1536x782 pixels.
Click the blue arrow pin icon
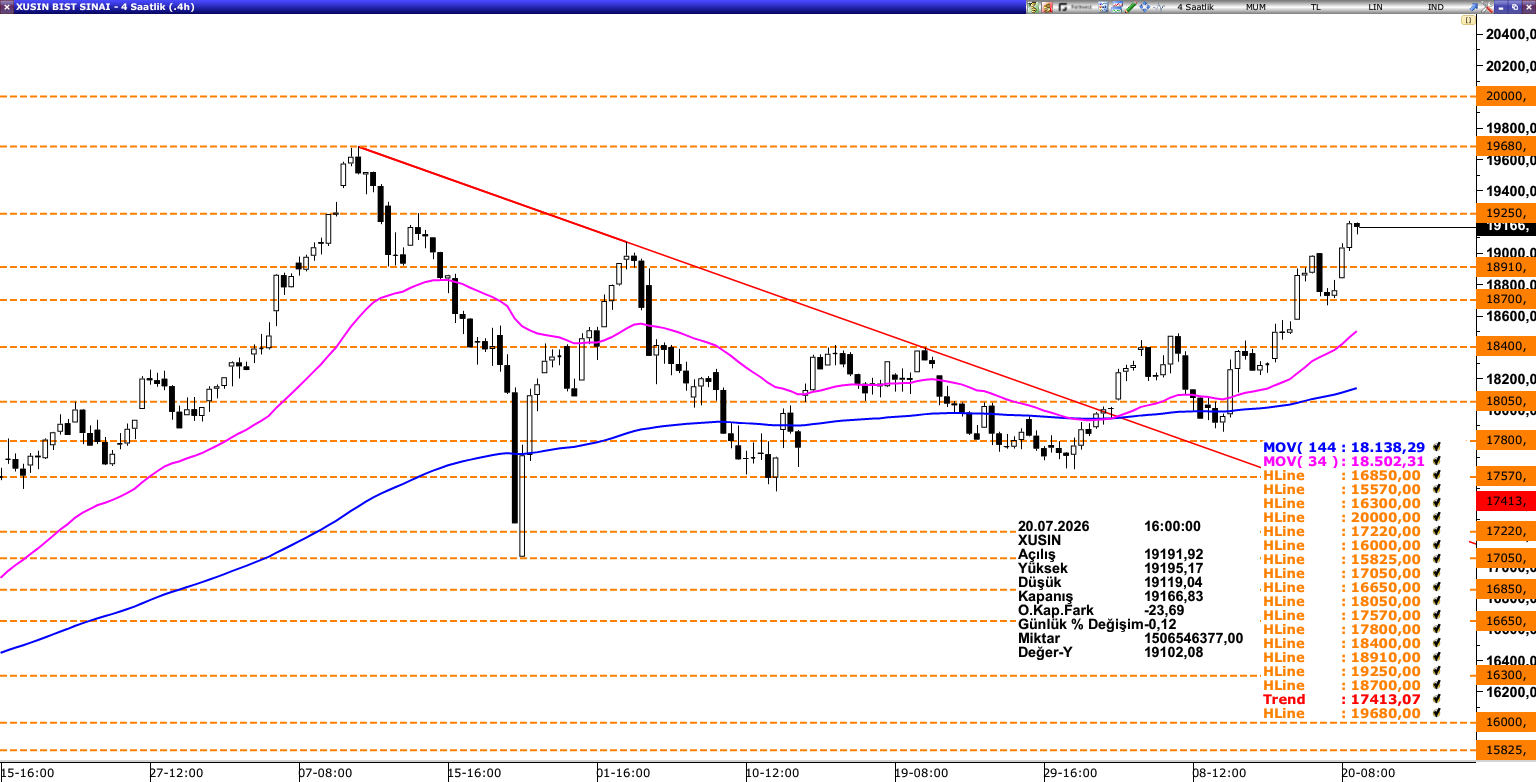click(1473, 7)
